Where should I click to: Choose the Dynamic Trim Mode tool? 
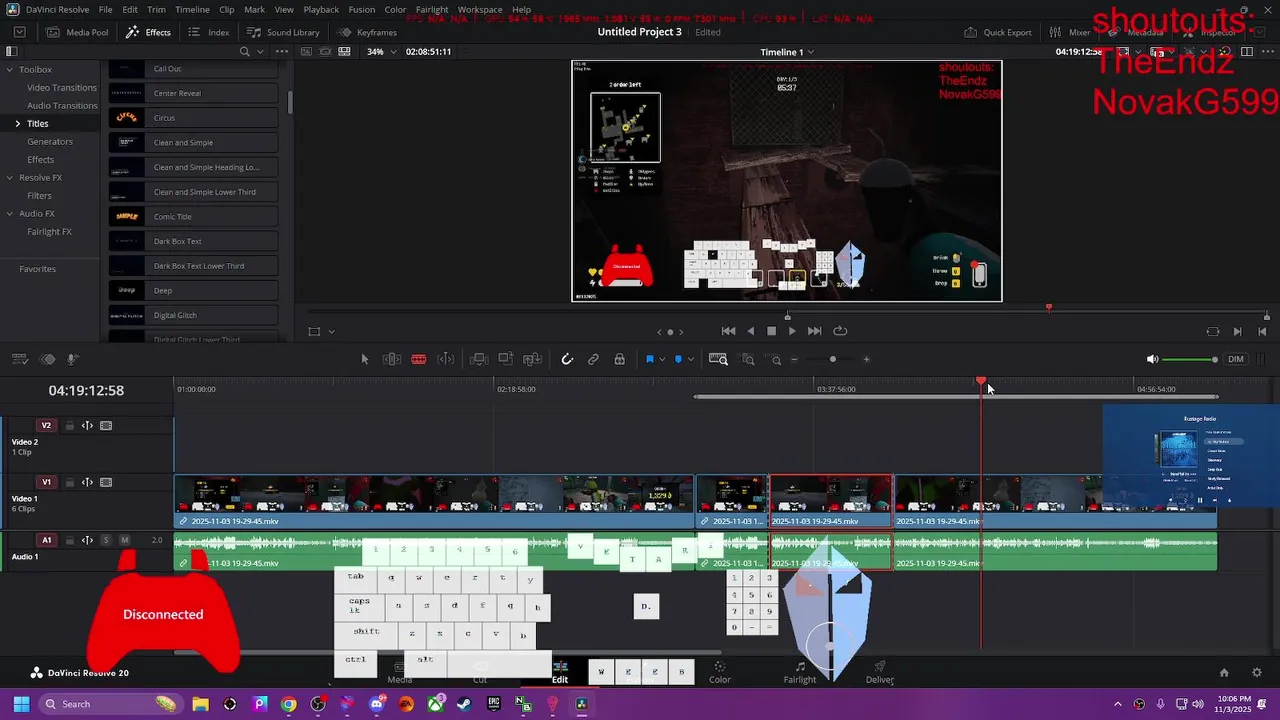(447, 359)
